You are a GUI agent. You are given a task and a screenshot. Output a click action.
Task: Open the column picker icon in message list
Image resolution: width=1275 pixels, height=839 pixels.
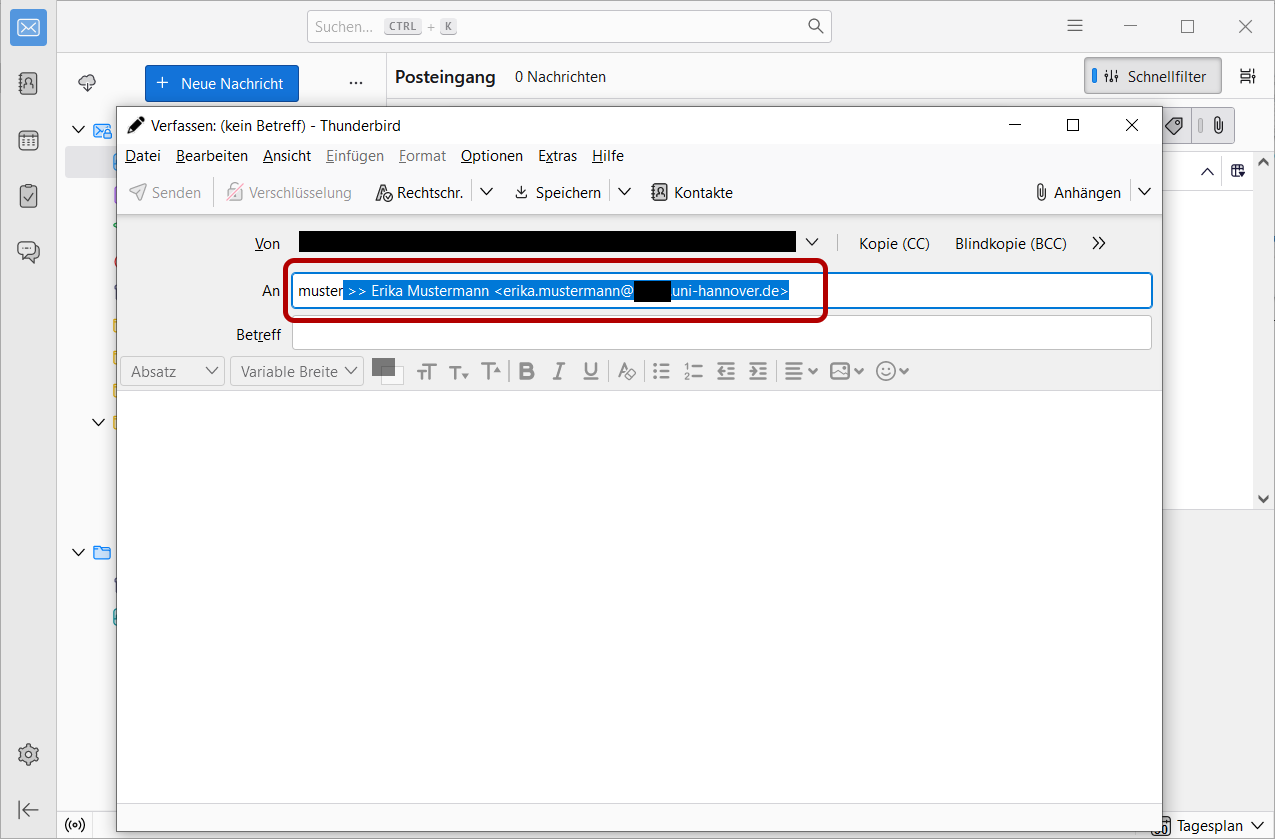(1238, 171)
